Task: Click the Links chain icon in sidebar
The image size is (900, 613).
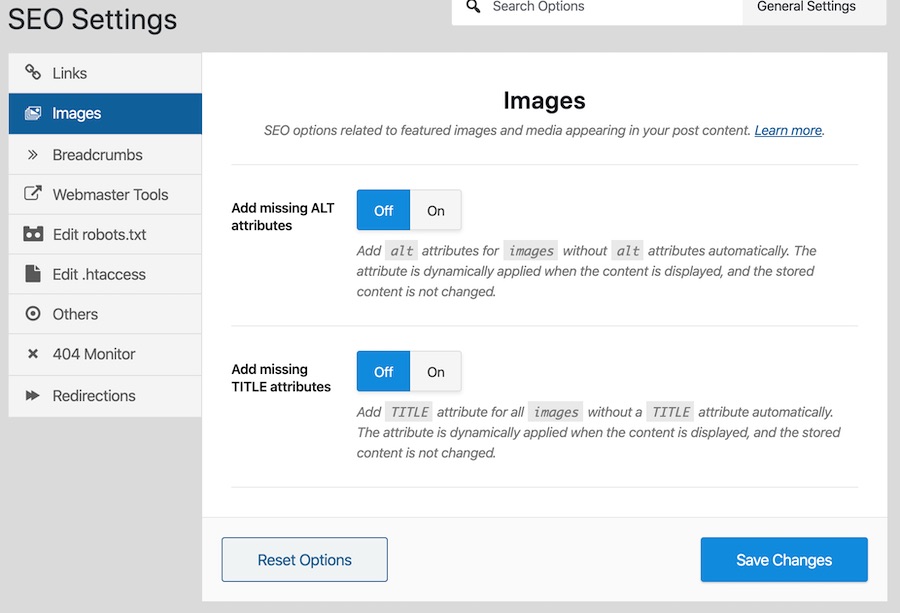Action: click(x=33, y=72)
